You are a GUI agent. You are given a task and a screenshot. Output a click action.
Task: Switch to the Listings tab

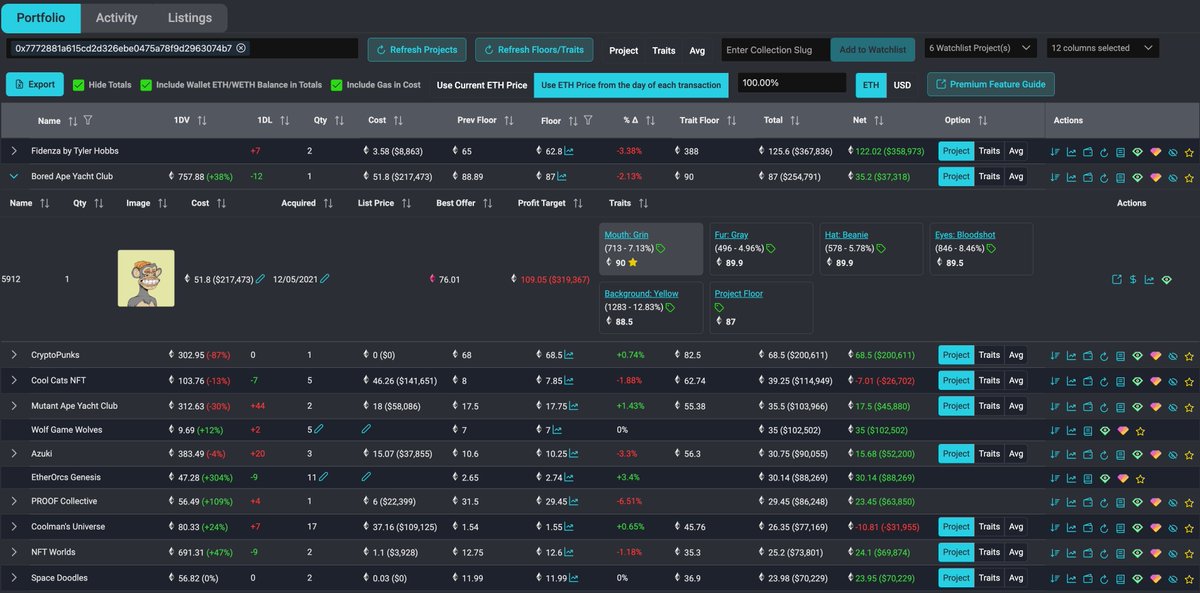pyautogui.click(x=189, y=17)
